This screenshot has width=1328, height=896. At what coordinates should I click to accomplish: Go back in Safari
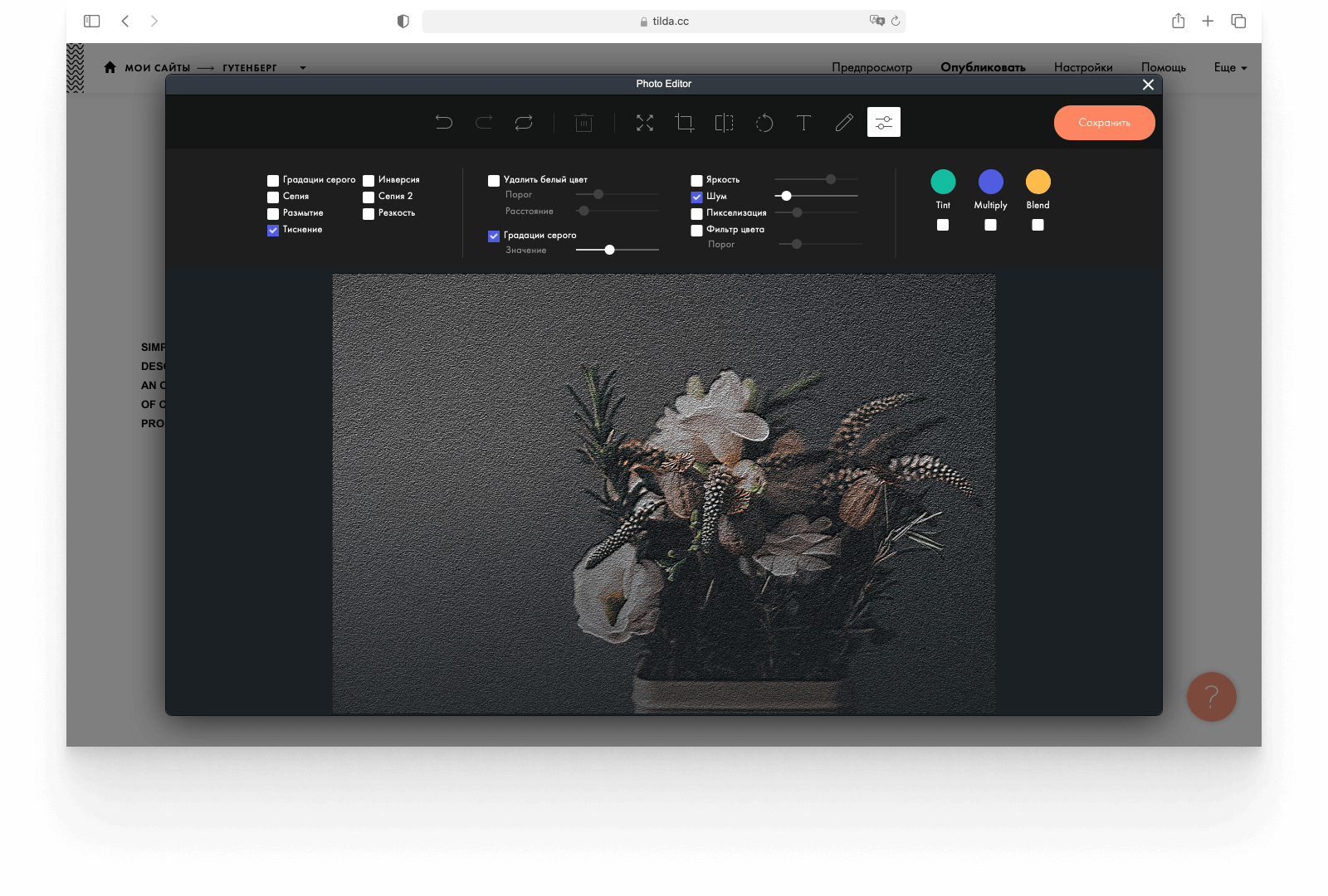(x=125, y=21)
